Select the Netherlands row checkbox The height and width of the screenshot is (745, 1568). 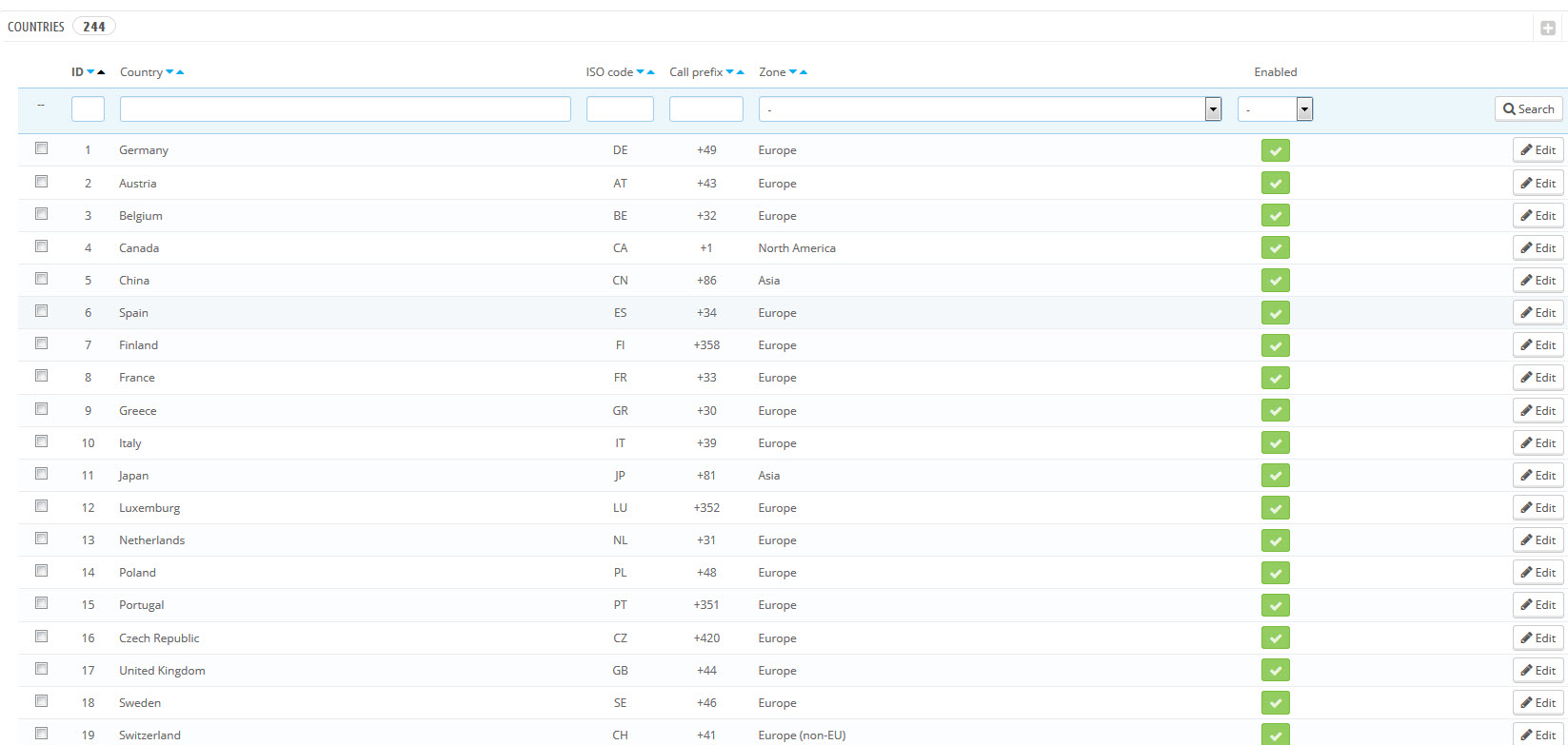point(41,538)
